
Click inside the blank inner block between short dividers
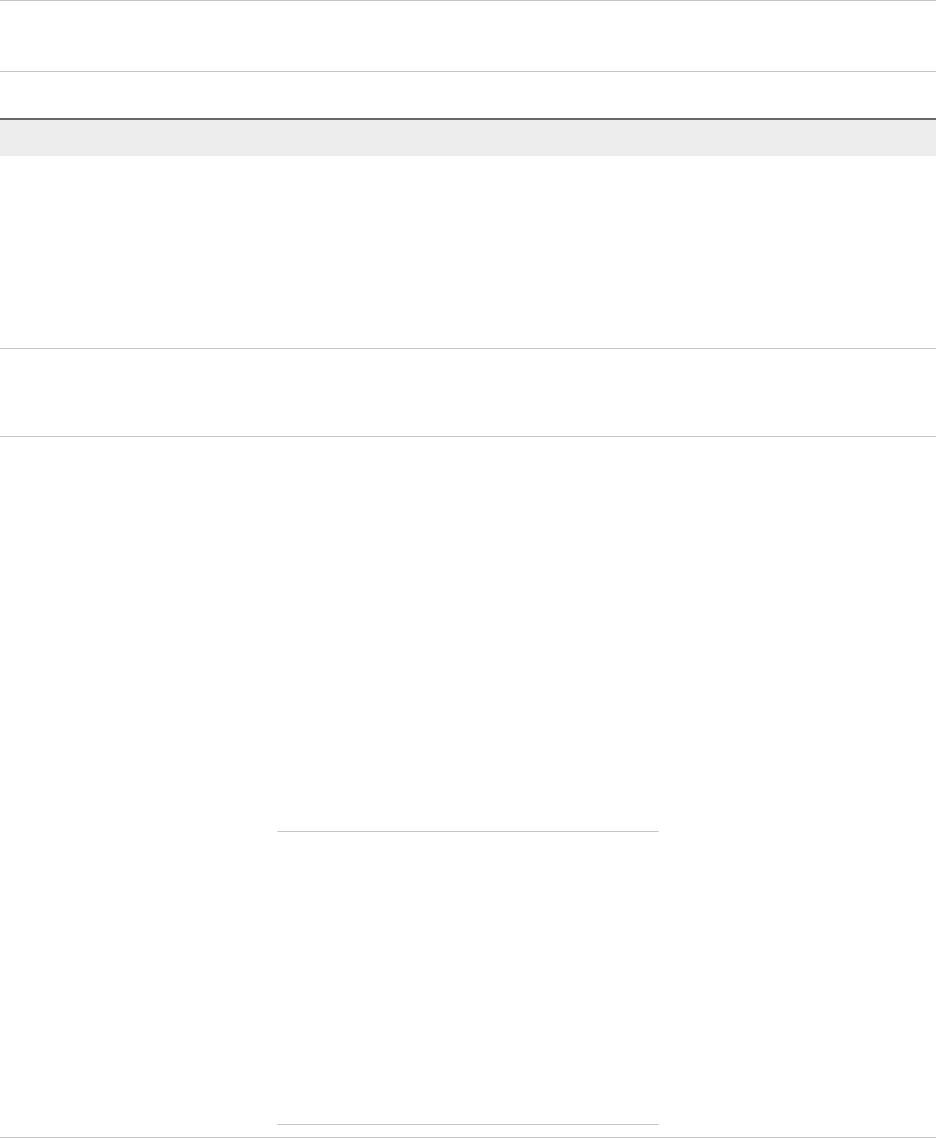click(468, 978)
